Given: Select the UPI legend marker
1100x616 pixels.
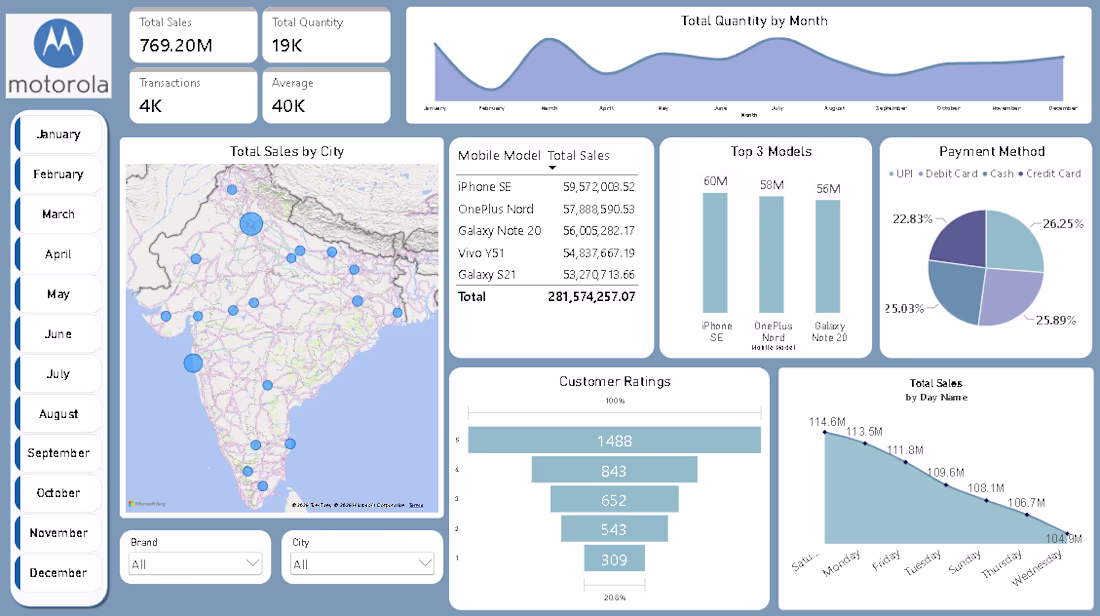Looking at the screenshot, I should (x=891, y=174).
